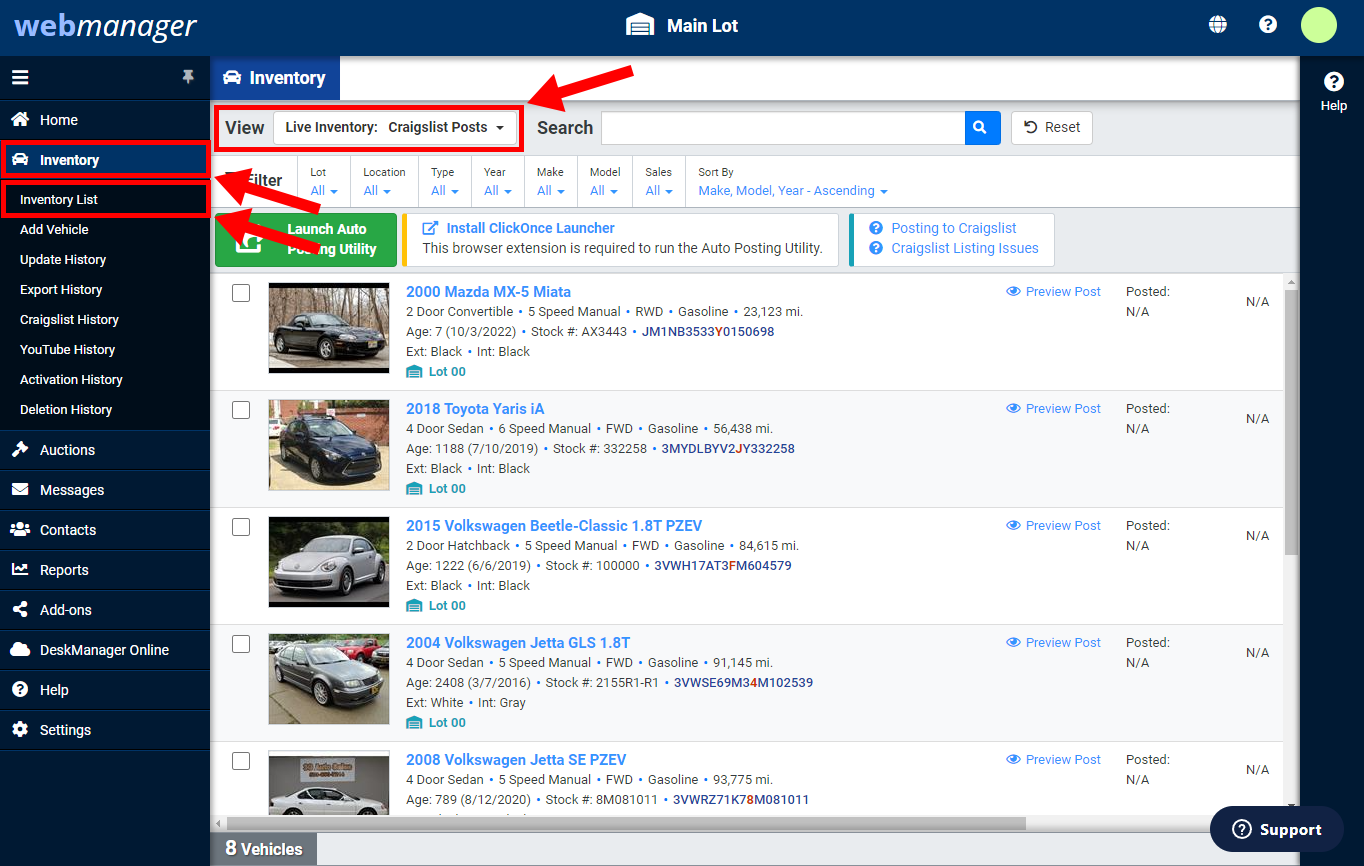
Task: Click the Support chat bubble icon
Action: coord(1242,829)
